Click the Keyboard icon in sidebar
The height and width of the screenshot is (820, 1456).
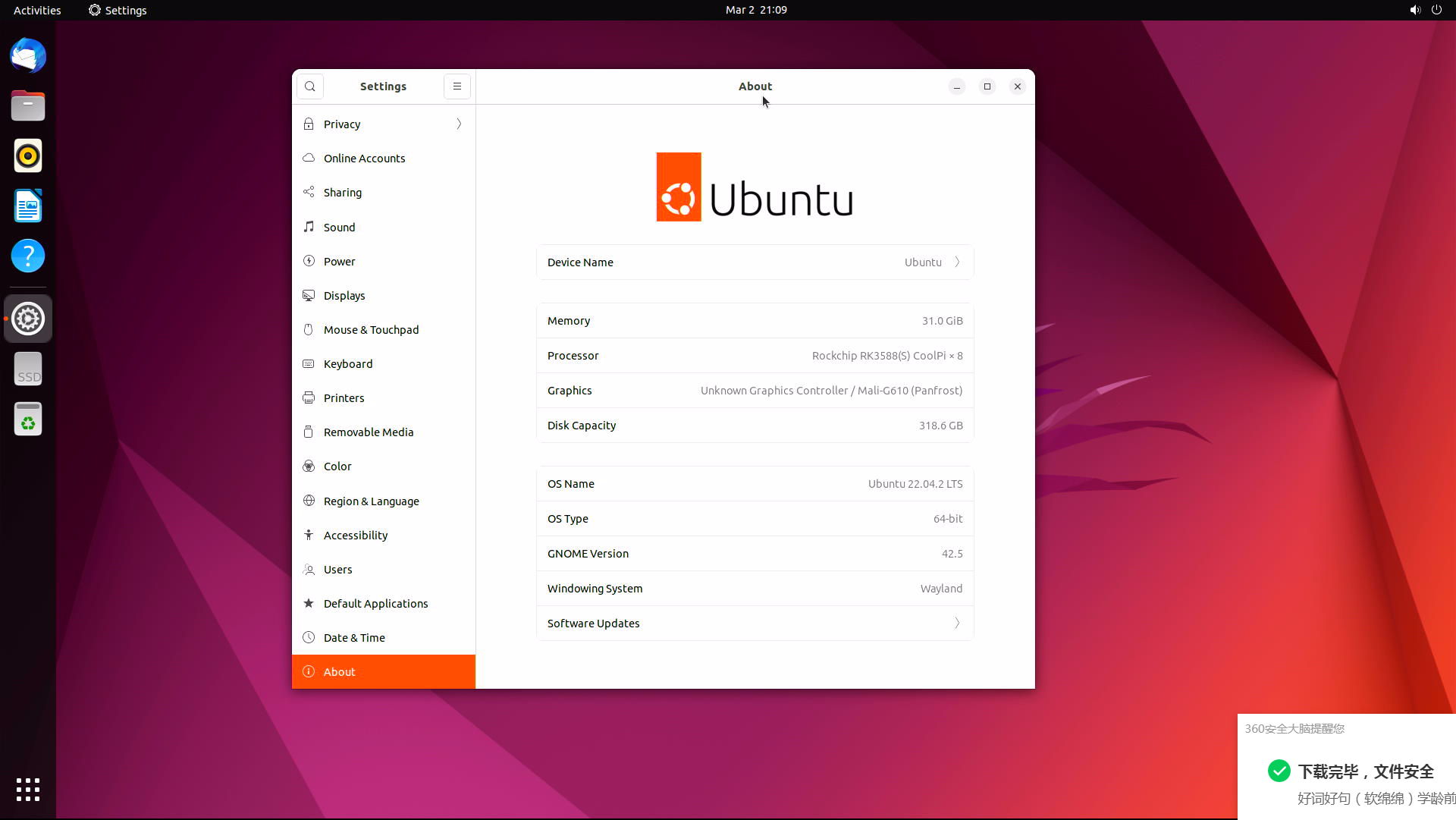click(x=309, y=363)
